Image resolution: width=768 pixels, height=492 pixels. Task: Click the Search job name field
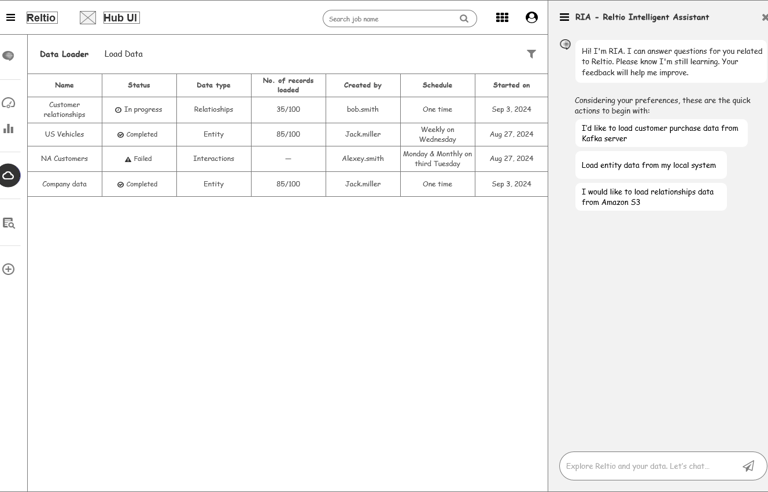point(392,18)
